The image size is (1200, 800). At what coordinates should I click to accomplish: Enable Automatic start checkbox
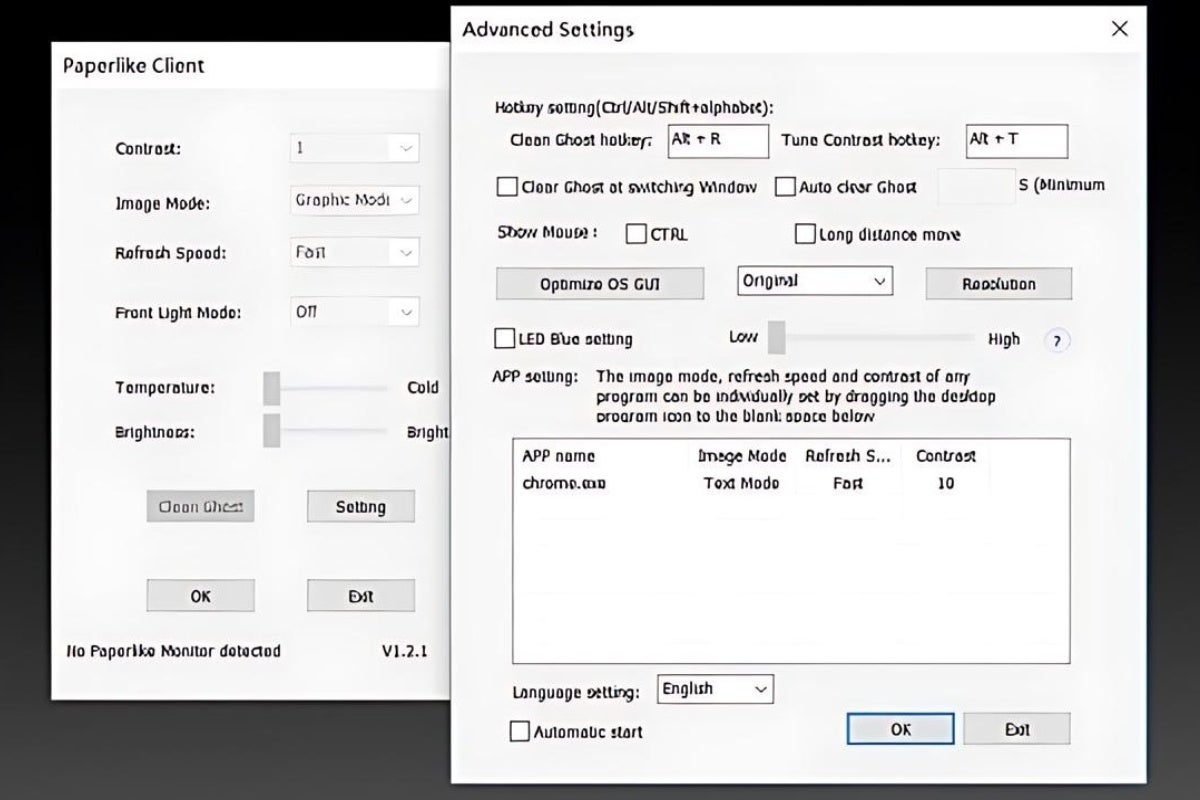click(519, 731)
